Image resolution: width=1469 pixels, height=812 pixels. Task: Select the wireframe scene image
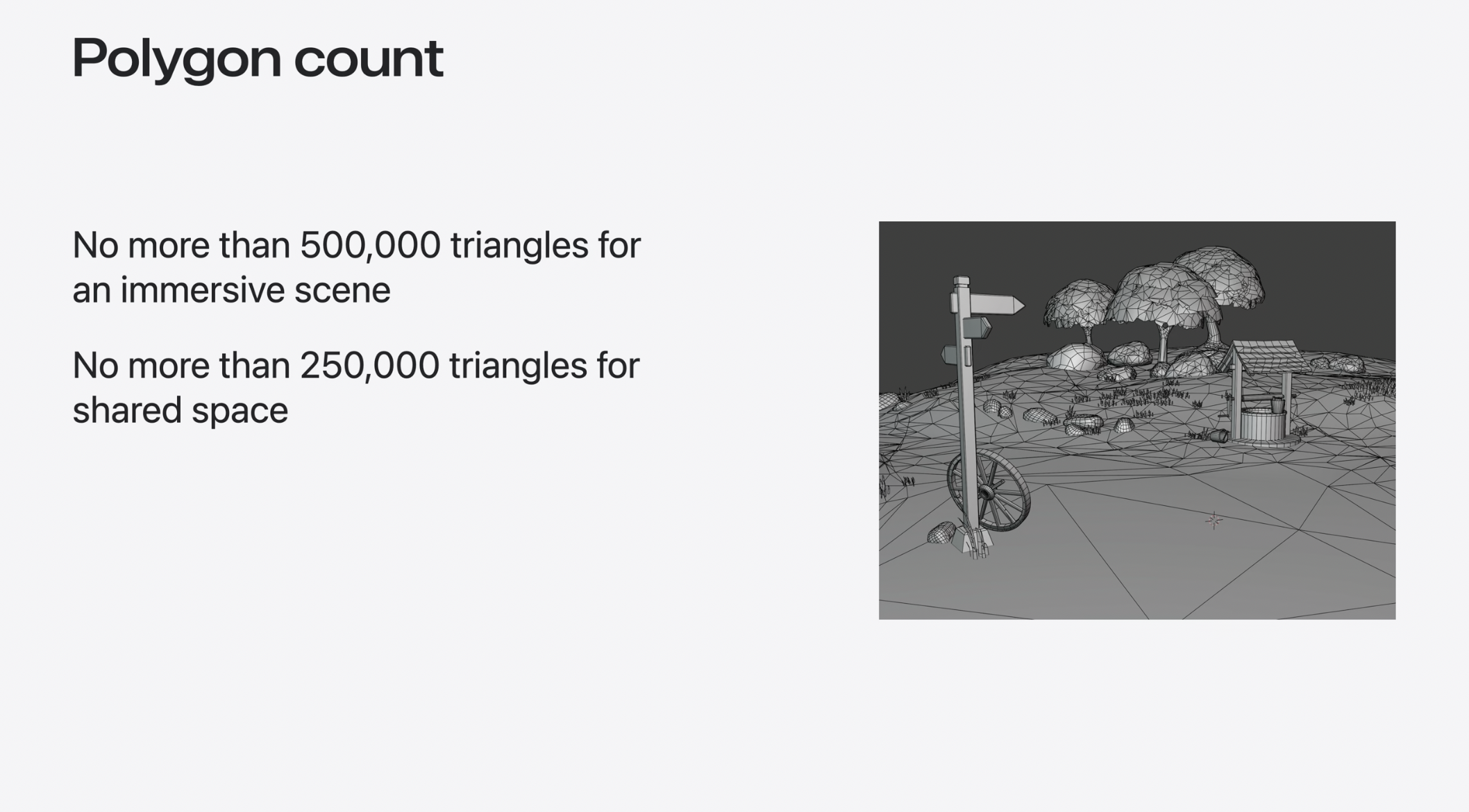point(1136,420)
